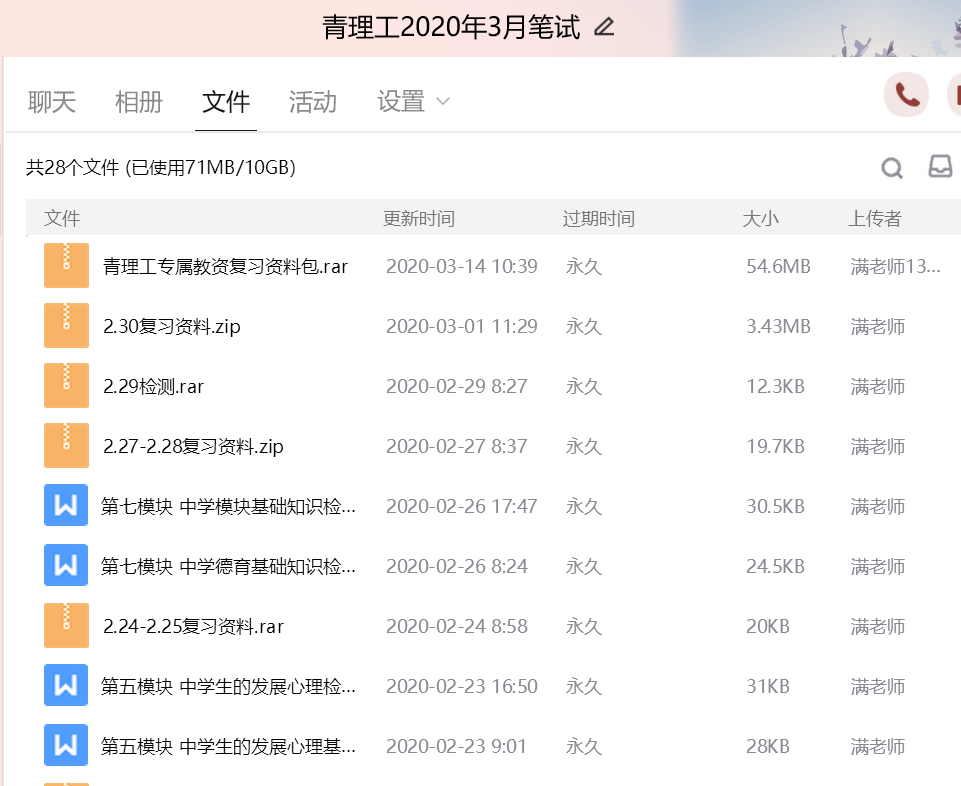
Task: Go to the 活动 tab
Action: [x=313, y=101]
